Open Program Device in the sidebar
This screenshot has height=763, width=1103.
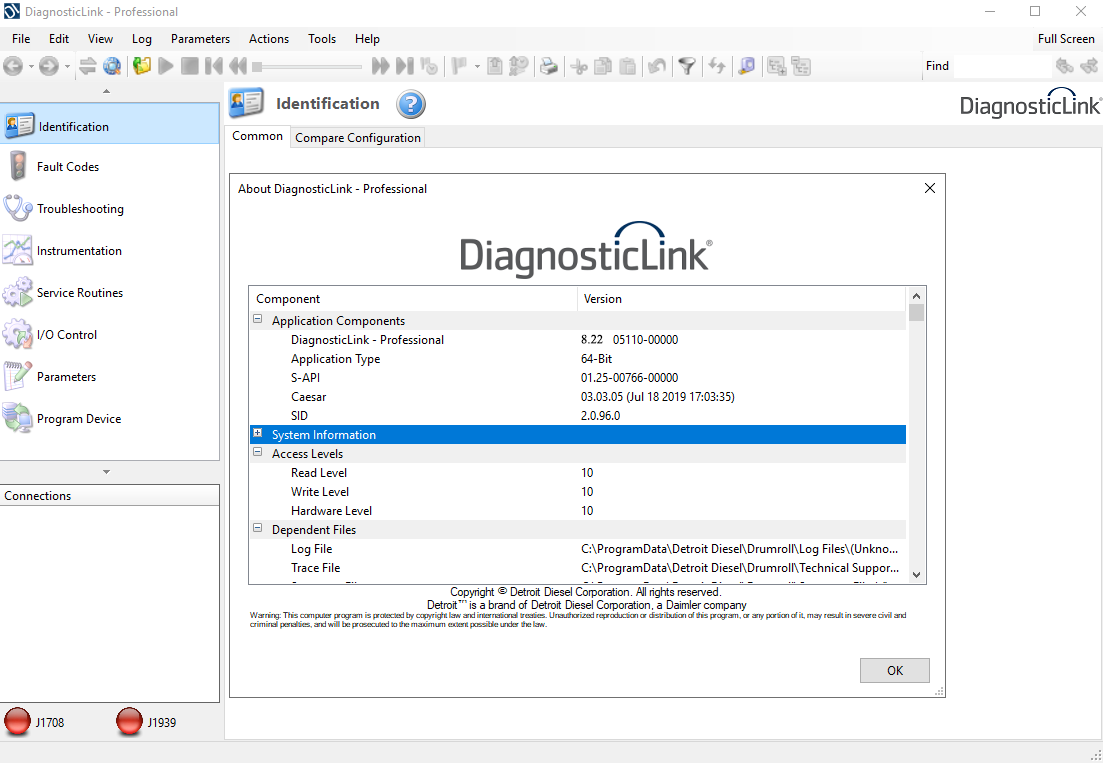tap(79, 419)
